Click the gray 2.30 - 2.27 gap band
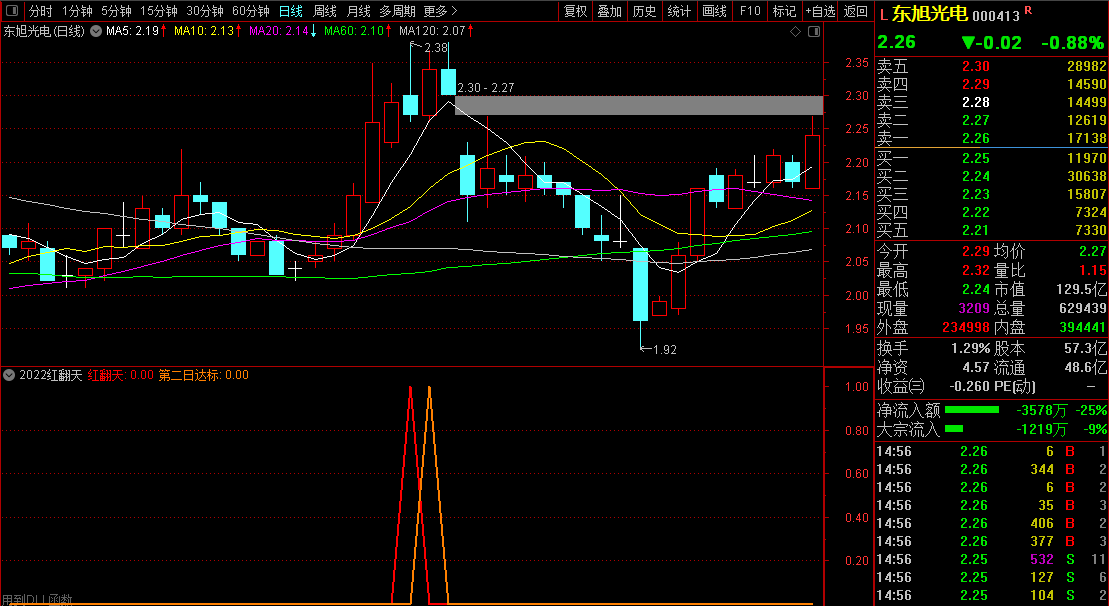Viewport: 1109px width, 606px height. tap(639, 105)
